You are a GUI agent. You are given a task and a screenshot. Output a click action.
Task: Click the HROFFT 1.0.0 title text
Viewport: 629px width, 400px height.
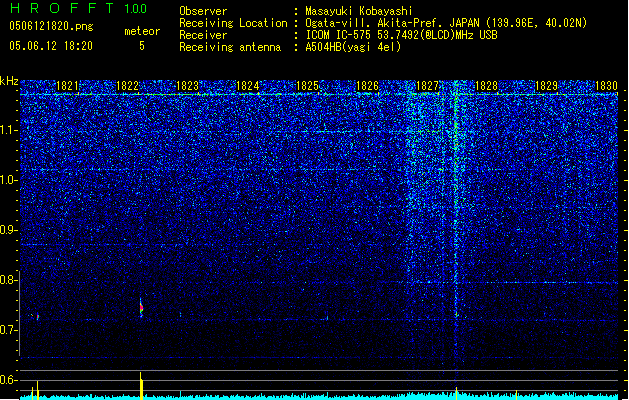point(78,8)
